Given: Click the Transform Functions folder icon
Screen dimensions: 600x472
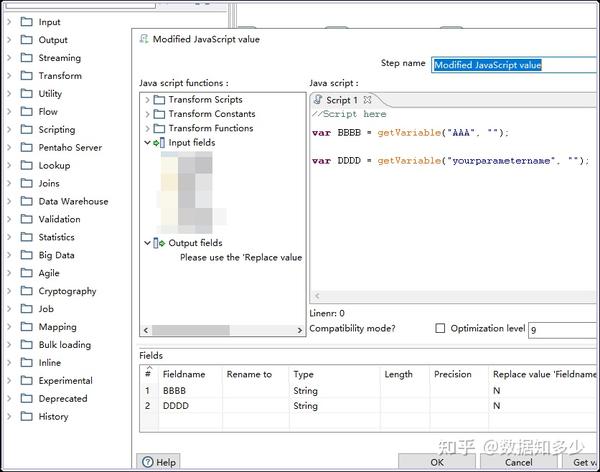Looking at the screenshot, I should [159, 128].
